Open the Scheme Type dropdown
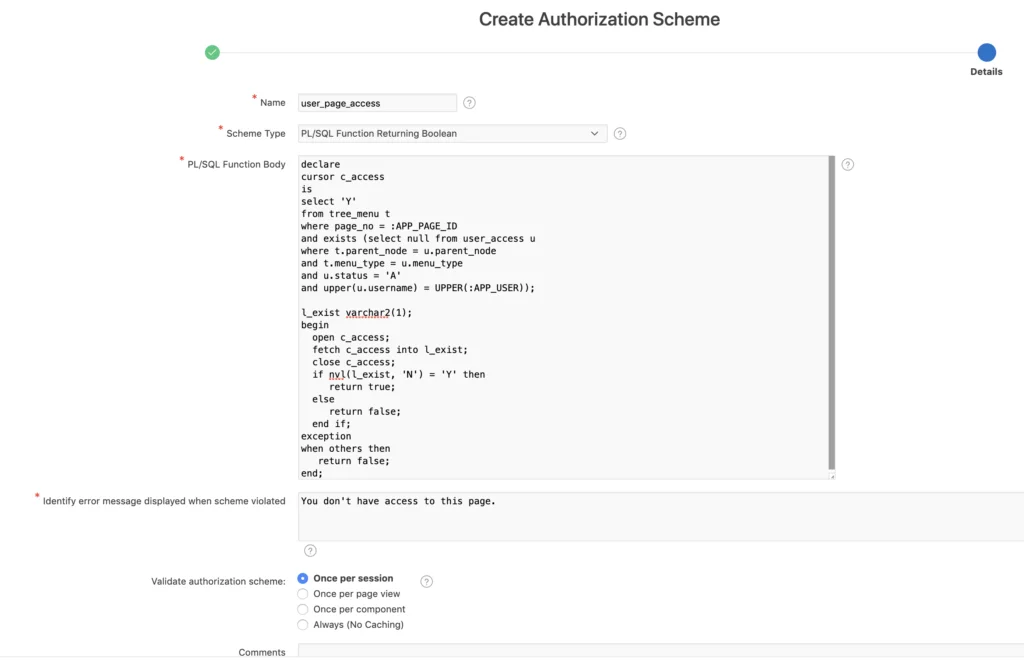Viewport: 1024px width, 668px height. 453,133
